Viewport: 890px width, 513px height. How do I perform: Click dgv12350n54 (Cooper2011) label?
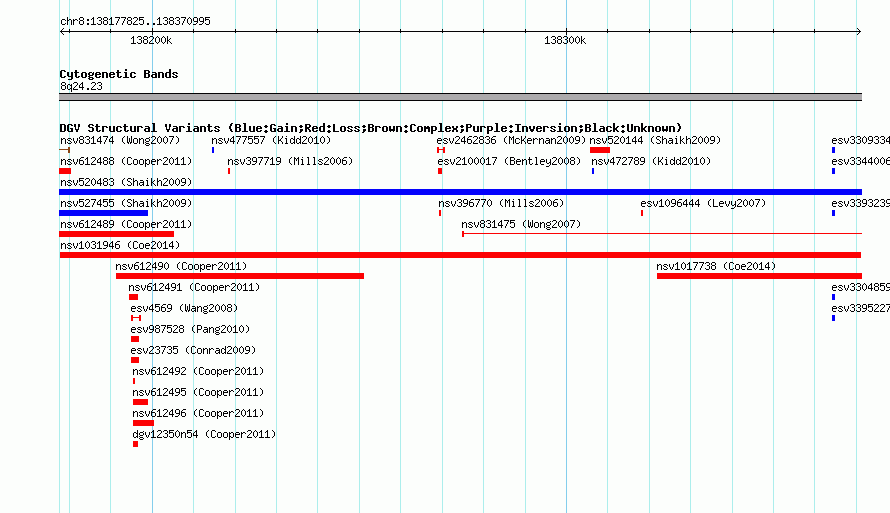pos(204,434)
